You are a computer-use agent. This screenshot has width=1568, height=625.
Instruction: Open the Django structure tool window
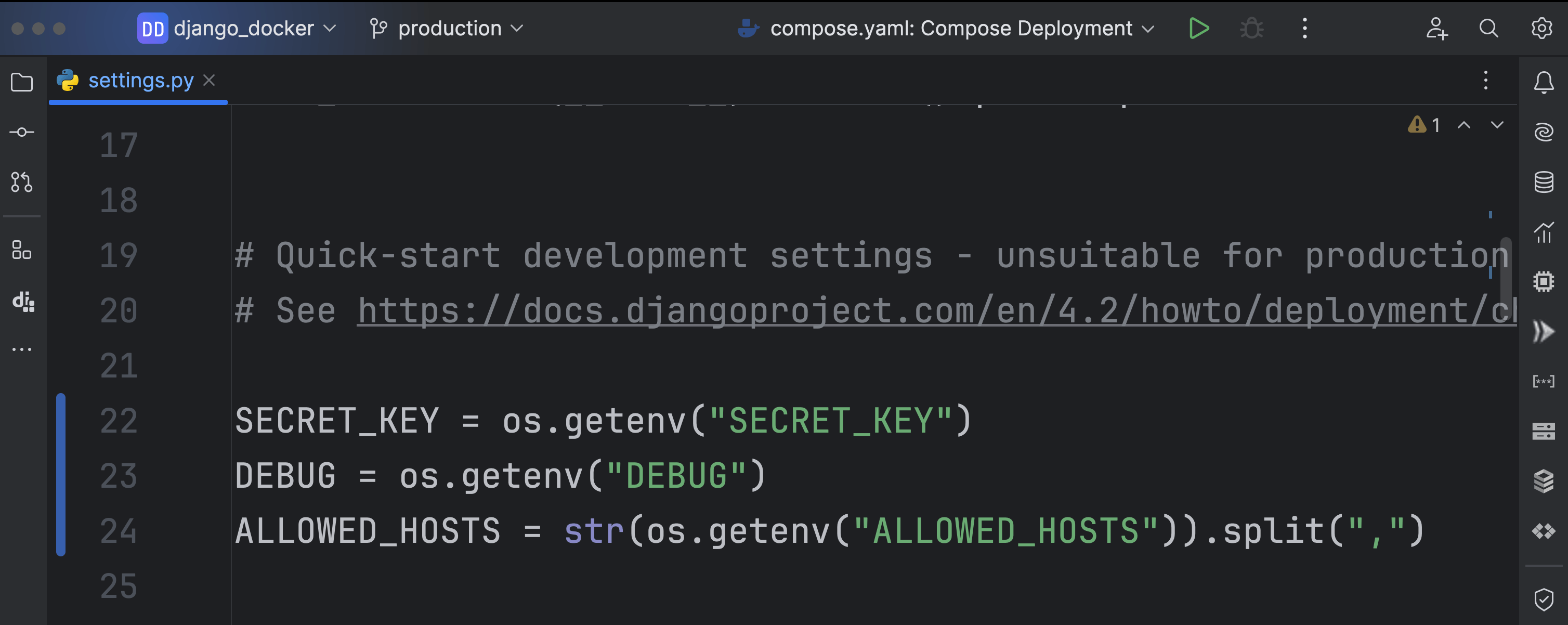point(23,301)
